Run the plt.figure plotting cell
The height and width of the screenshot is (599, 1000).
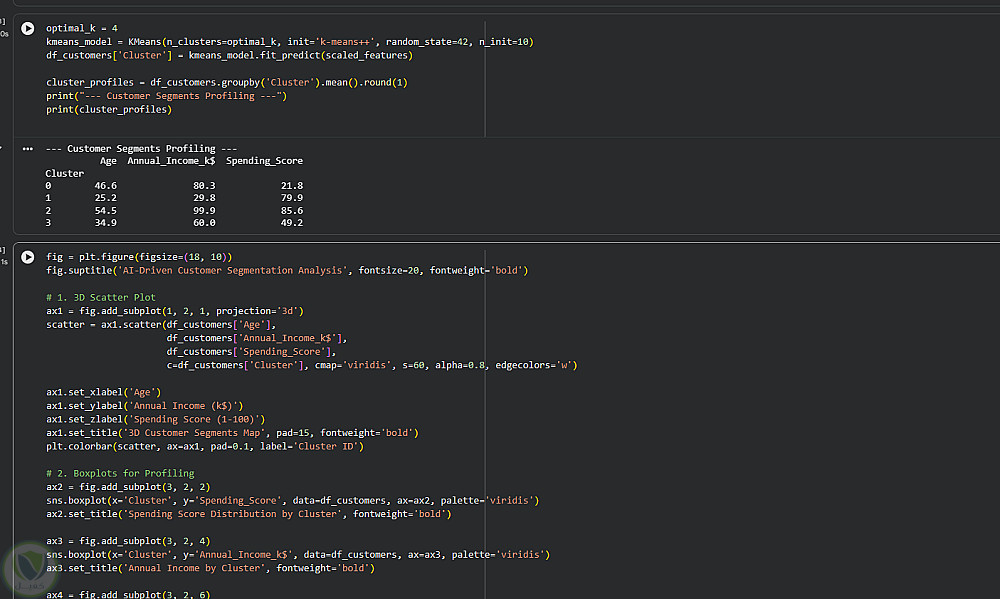[27, 257]
